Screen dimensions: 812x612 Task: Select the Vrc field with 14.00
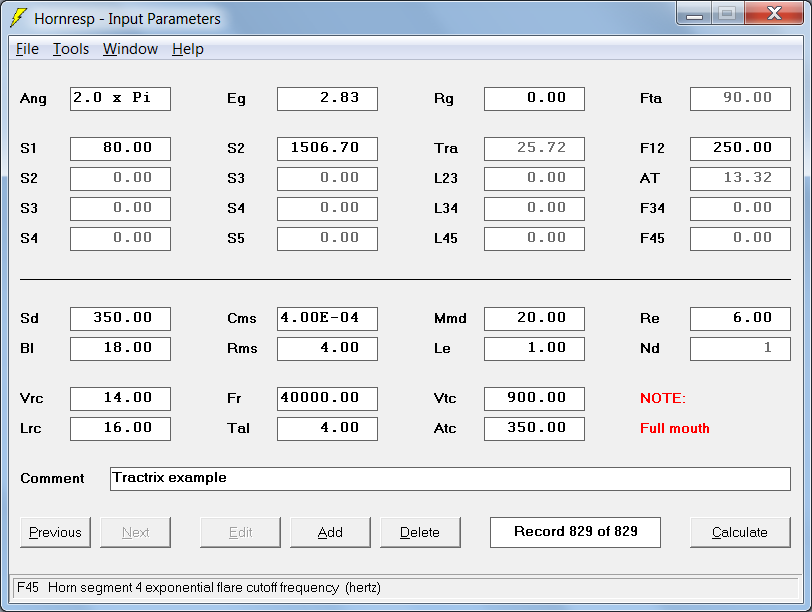click(120, 399)
